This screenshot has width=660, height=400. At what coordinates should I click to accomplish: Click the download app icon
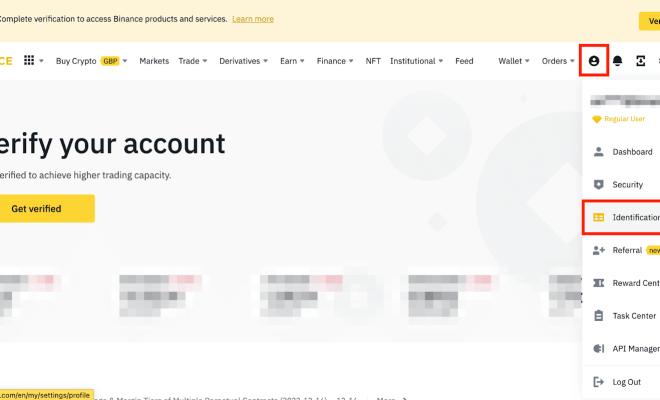(x=640, y=61)
